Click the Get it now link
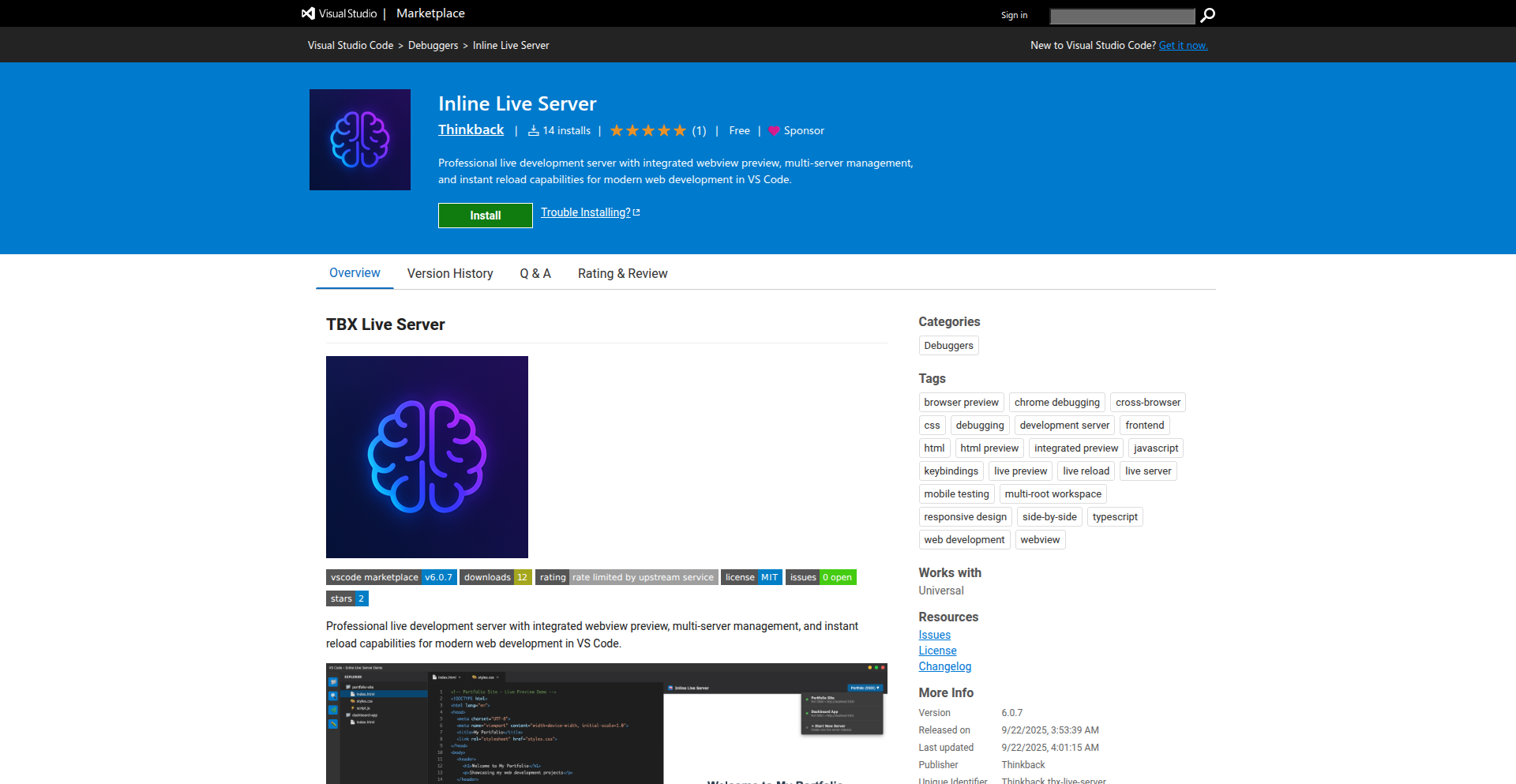1516x784 pixels. [1183, 45]
